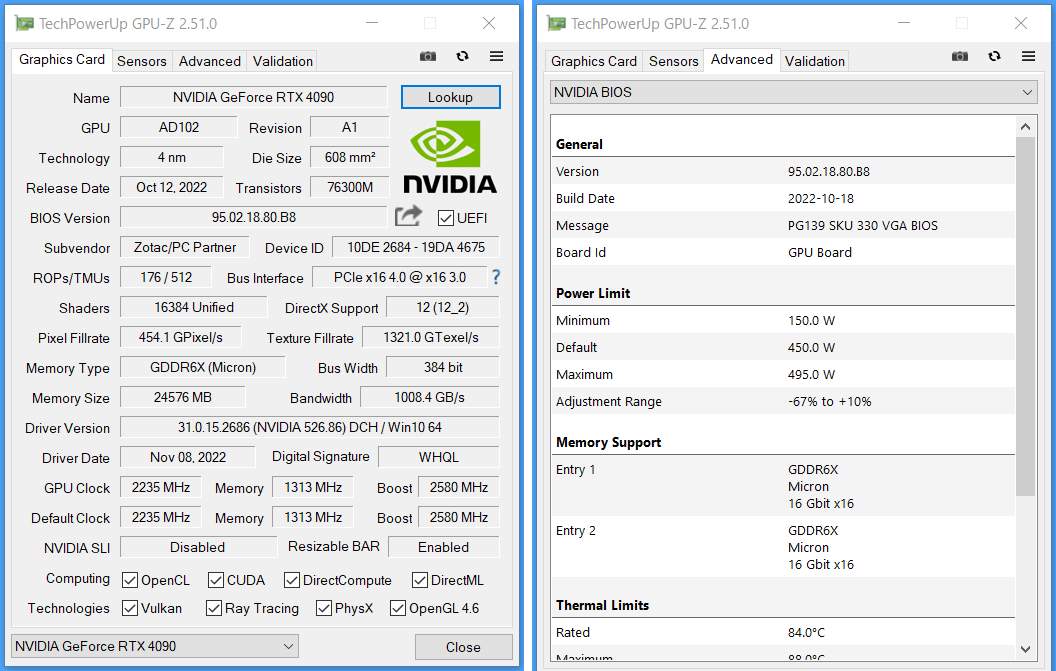Screen dimensions: 1056x671
Task: Click the Memory Type field GDDR6X (Micron)
Action: (203, 367)
